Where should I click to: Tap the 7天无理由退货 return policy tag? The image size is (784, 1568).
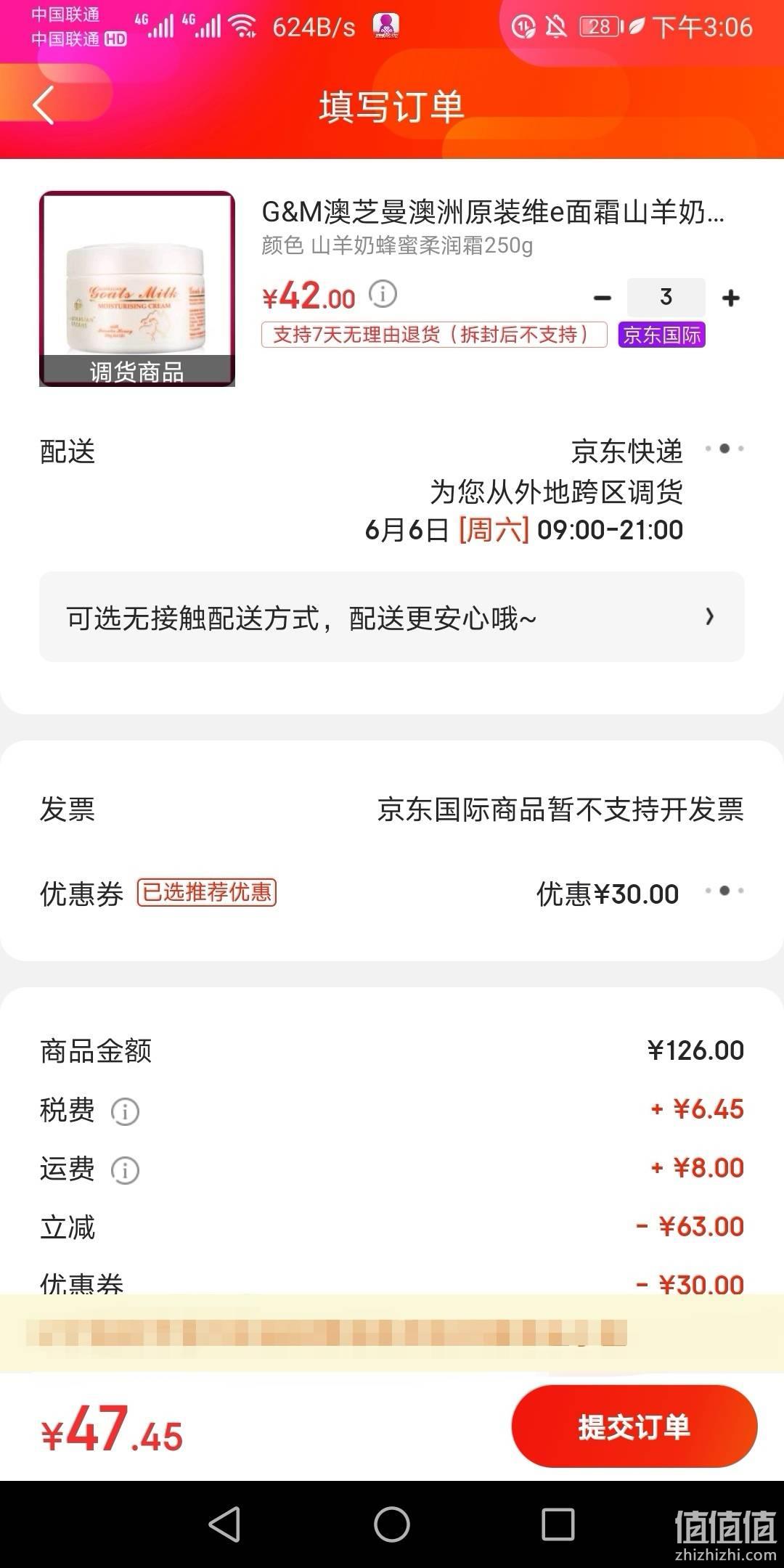[x=434, y=335]
